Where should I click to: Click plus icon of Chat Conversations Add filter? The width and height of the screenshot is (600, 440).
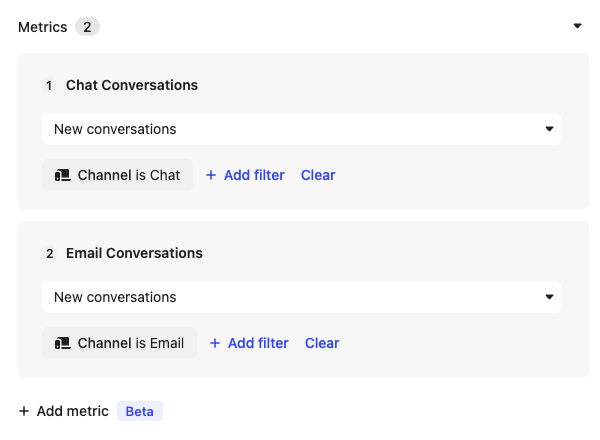[x=211, y=175]
